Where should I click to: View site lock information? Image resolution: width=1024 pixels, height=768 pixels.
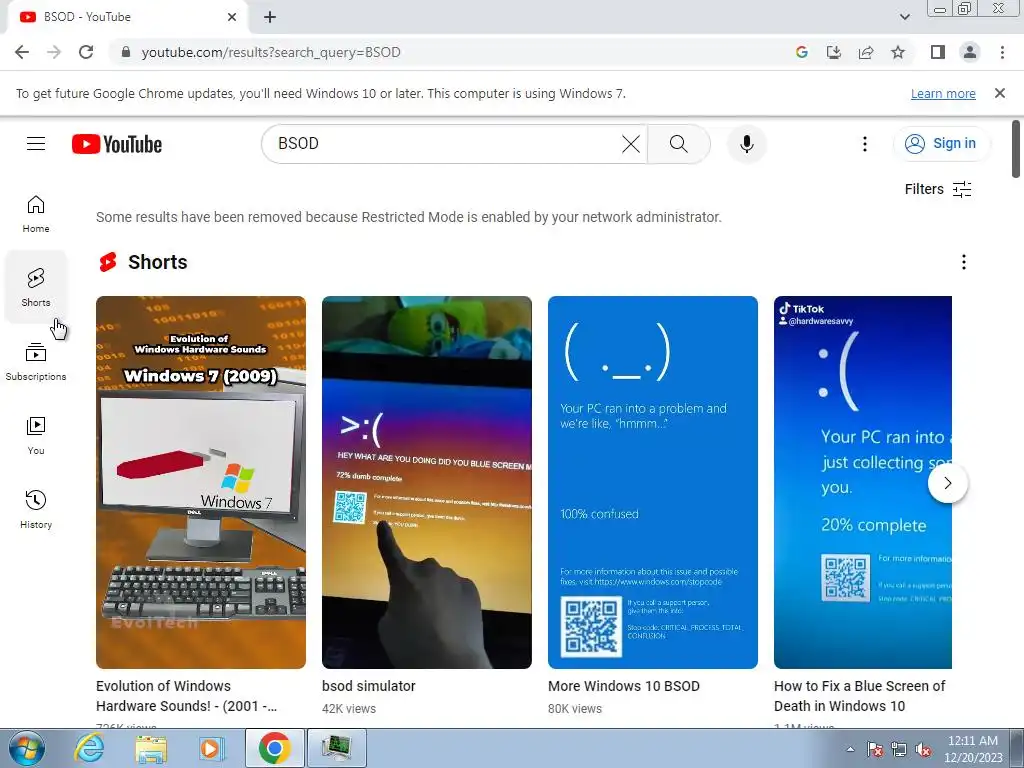coord(126,52)
